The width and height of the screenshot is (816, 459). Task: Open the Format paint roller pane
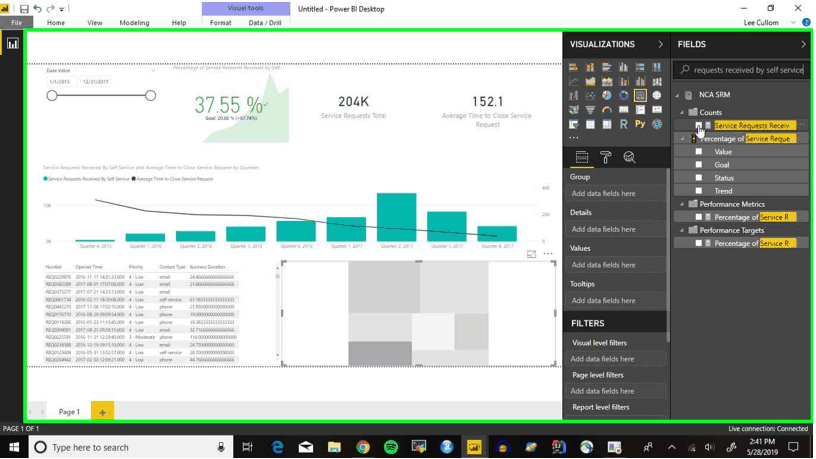[606, 157]
